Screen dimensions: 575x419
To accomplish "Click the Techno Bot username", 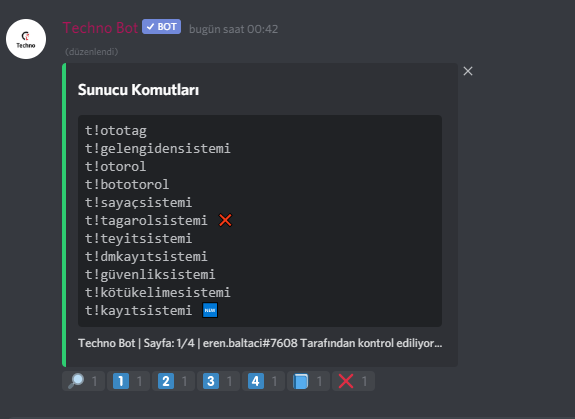I will tap(100, 28).
